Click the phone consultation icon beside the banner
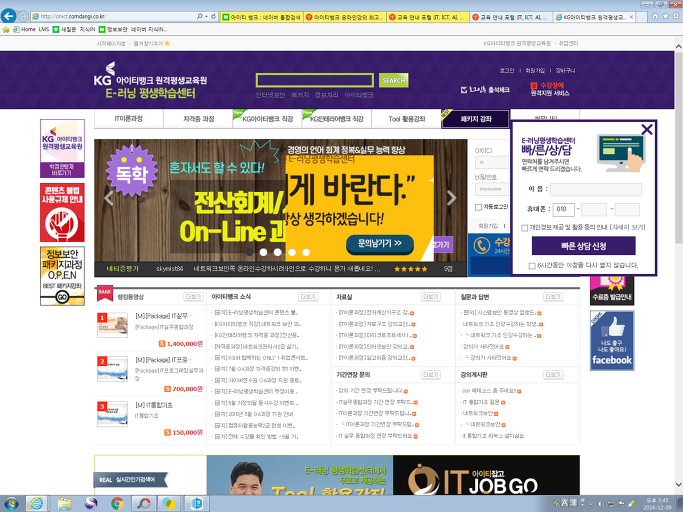This screenshot has width=683, height=512. 481,245
